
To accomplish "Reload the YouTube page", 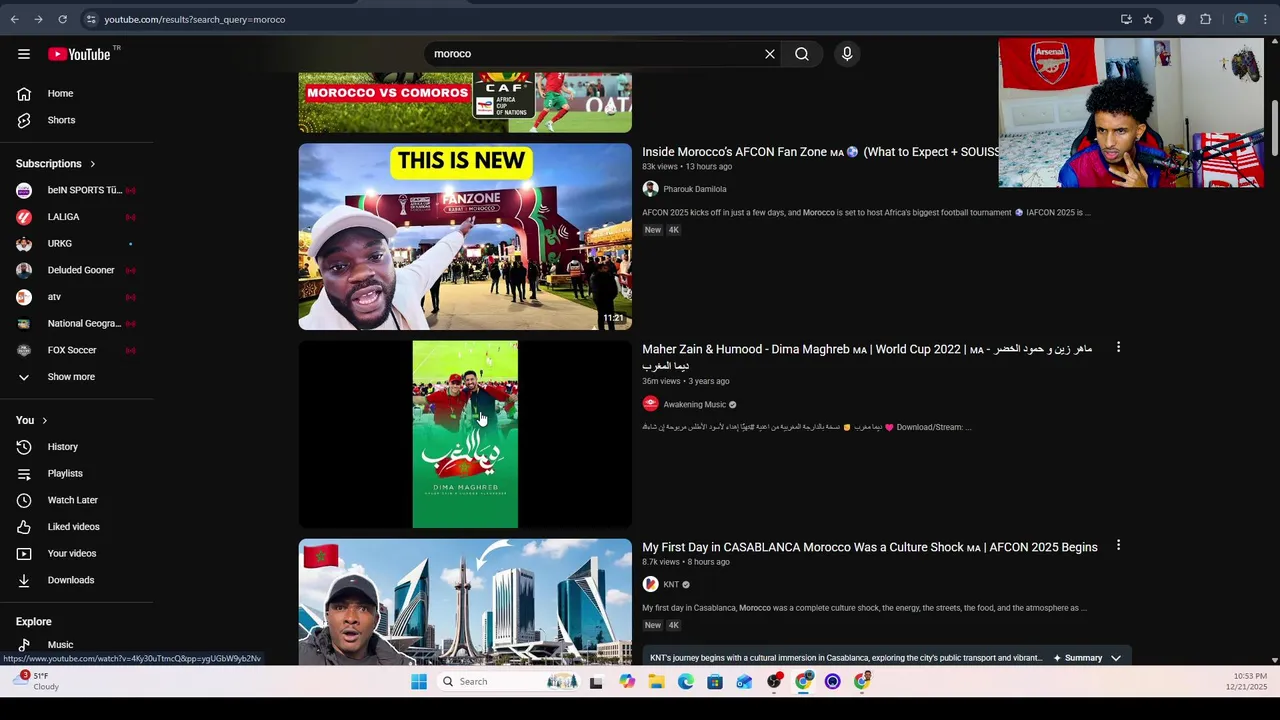I will (62, 19).
